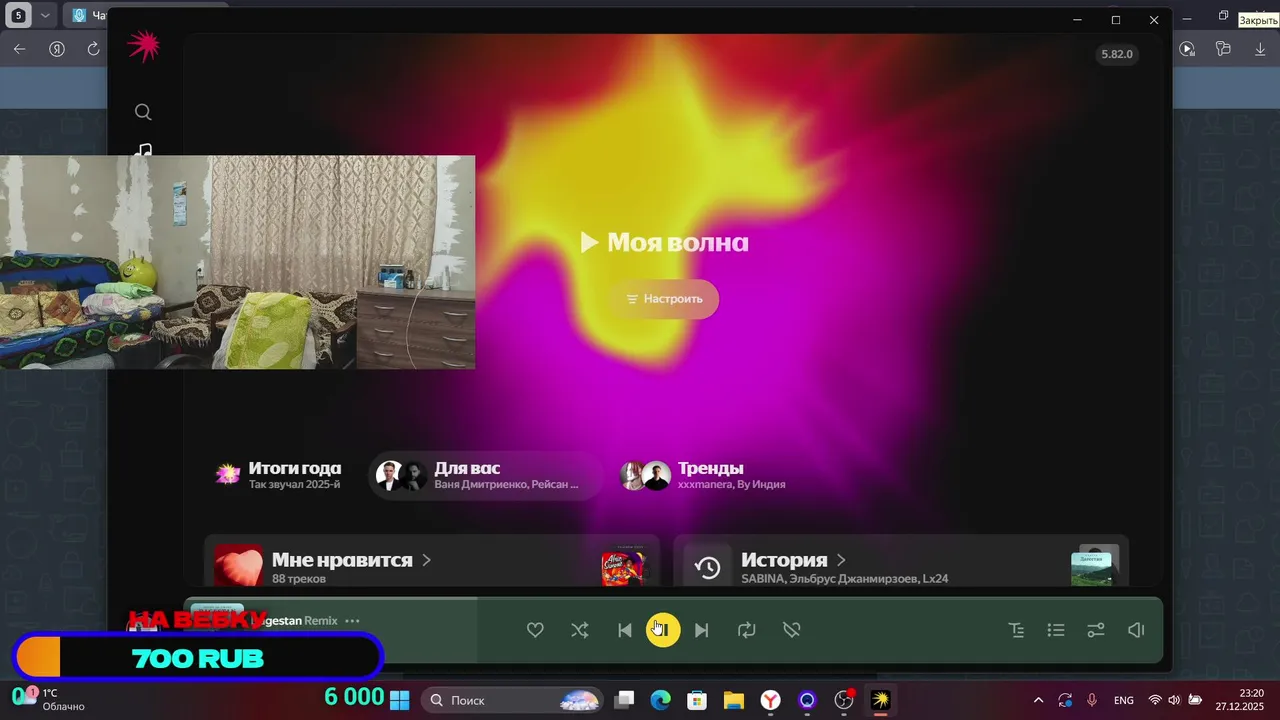1280x720 pixels.
Task: Click the Настроить button
Action: coord(665,299)
